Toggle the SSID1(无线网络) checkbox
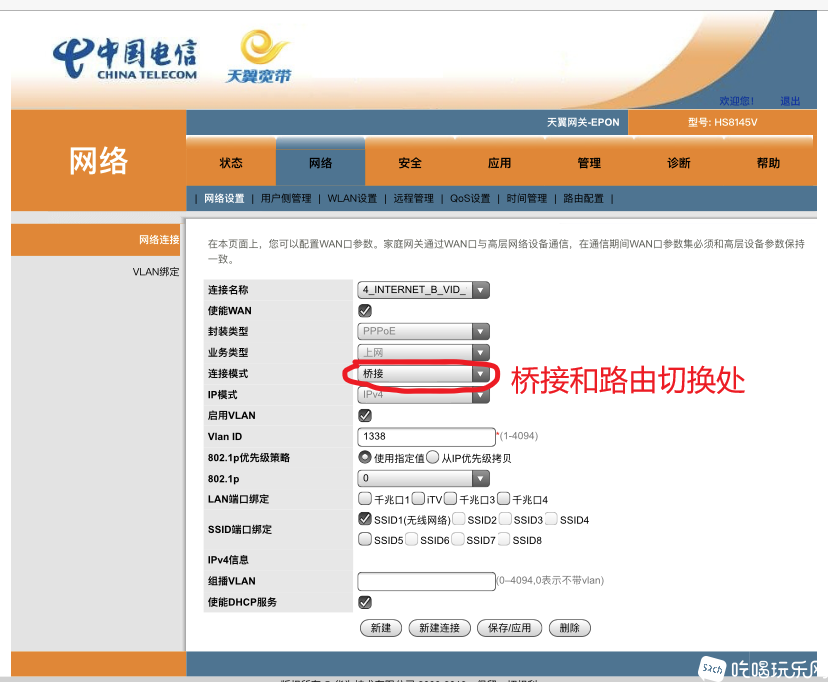This screenshot has width=828, height=682. 365,519
